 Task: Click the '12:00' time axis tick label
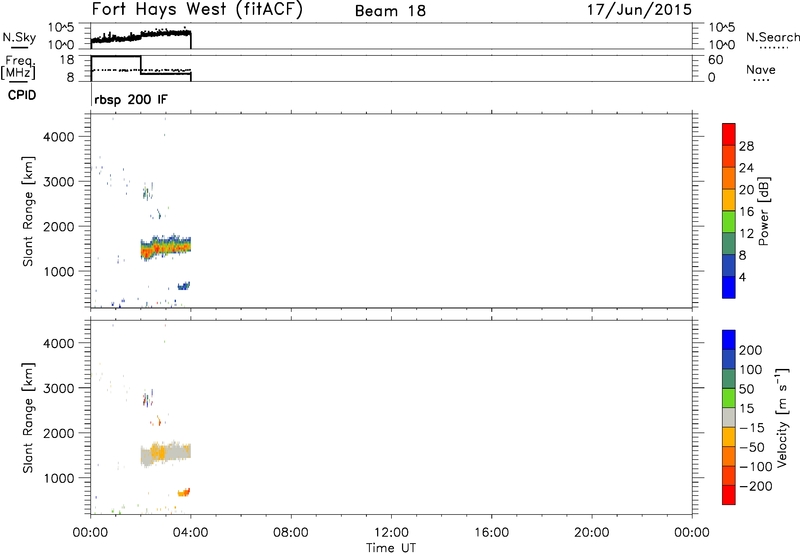(391, 533)
